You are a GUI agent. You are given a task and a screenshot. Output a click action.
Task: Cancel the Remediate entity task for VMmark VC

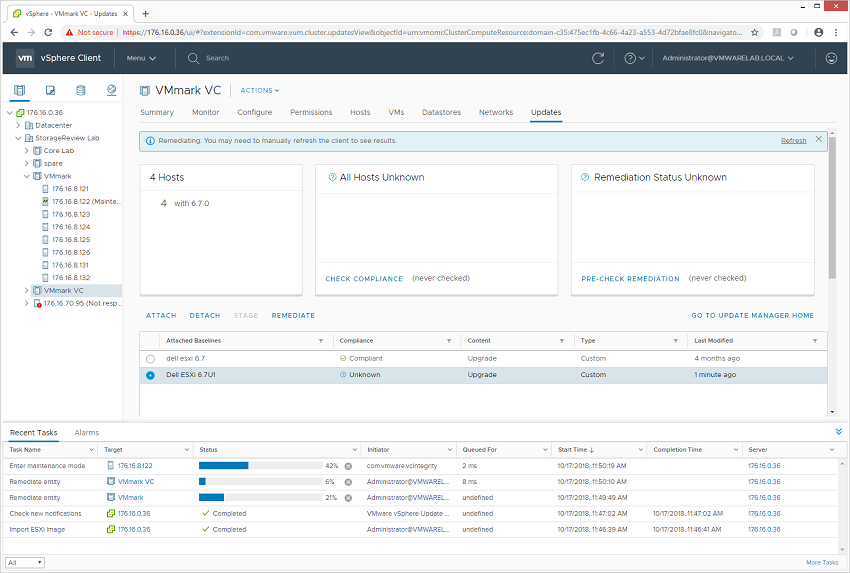click(348, 482)
